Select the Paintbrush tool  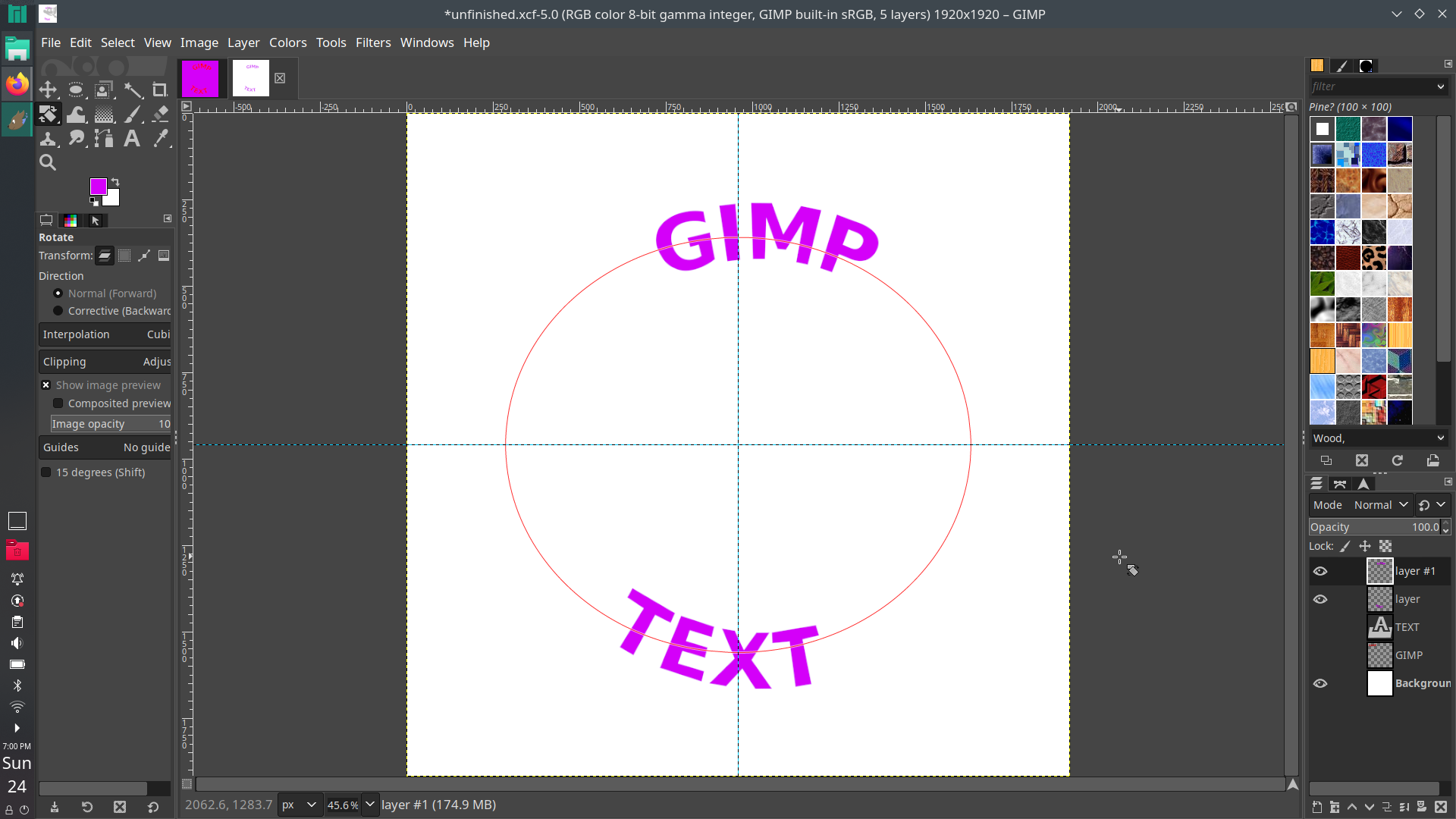point(133,115)
